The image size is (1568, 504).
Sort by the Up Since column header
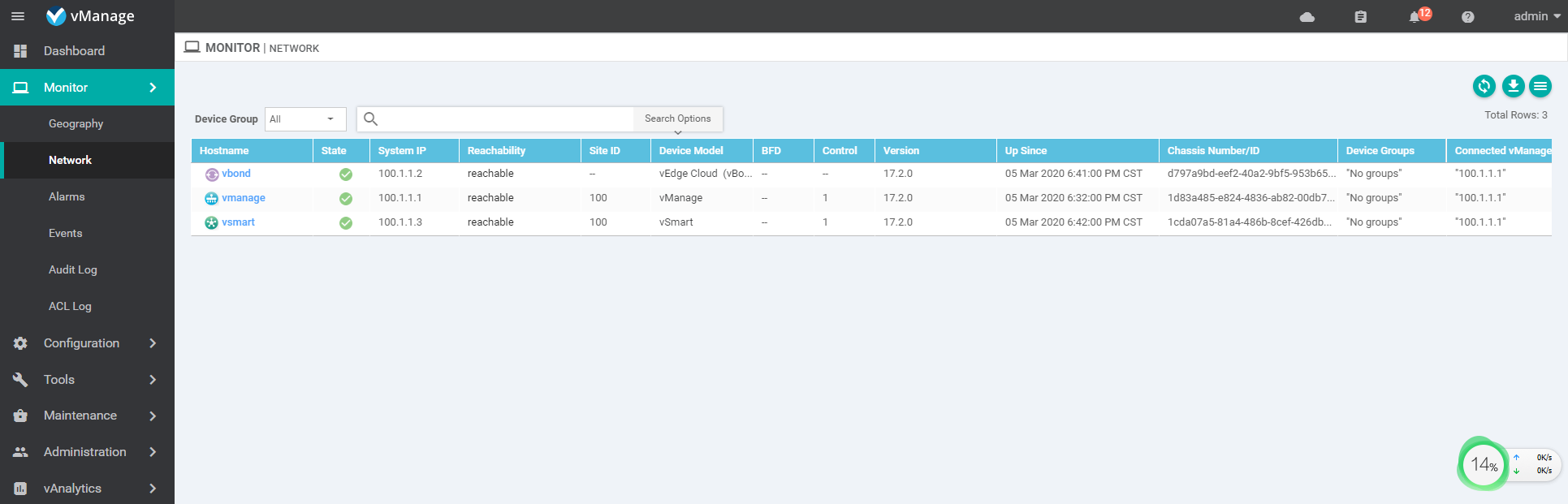[x=1078, y=151]
